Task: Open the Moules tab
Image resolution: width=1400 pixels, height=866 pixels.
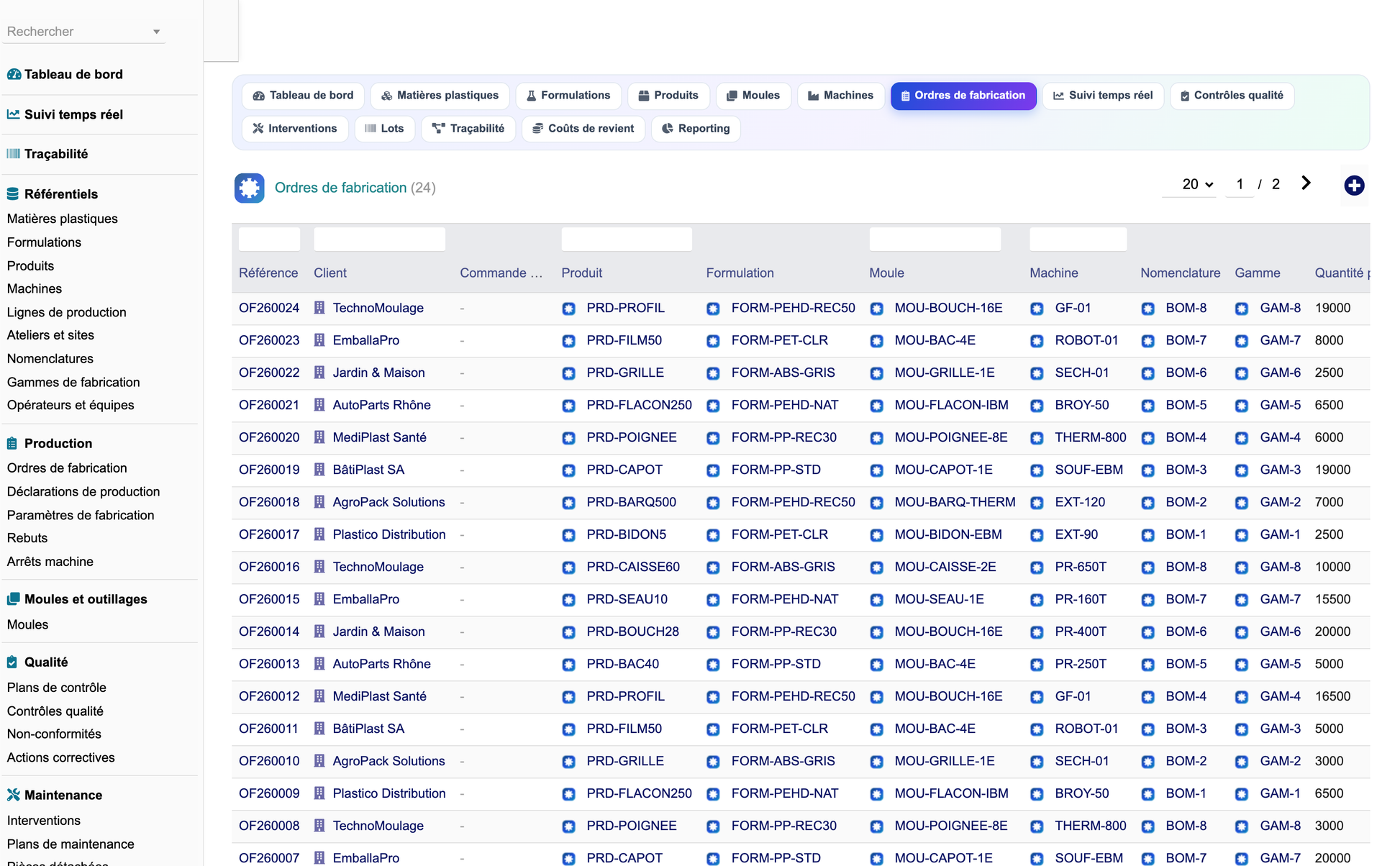Action: (753, 96)
